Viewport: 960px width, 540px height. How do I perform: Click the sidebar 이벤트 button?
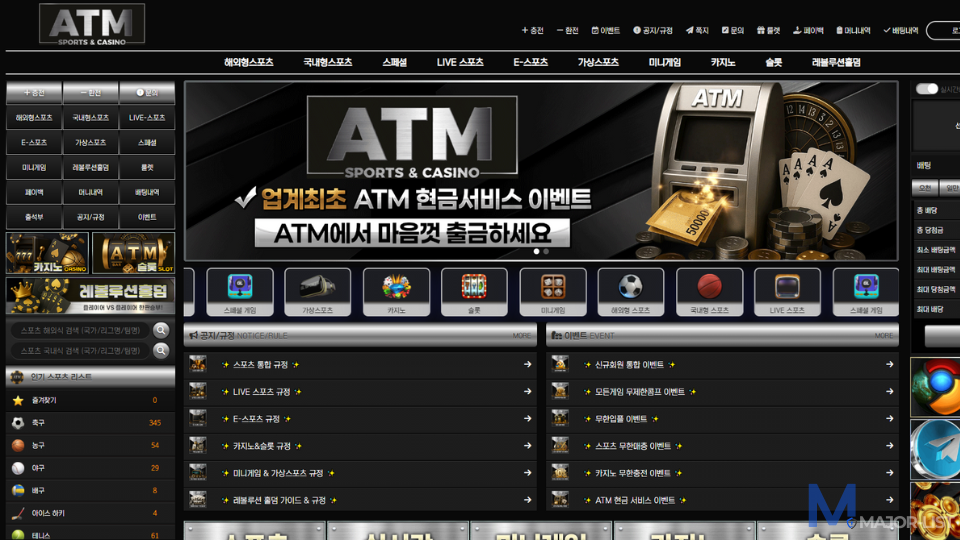[147, 217]
